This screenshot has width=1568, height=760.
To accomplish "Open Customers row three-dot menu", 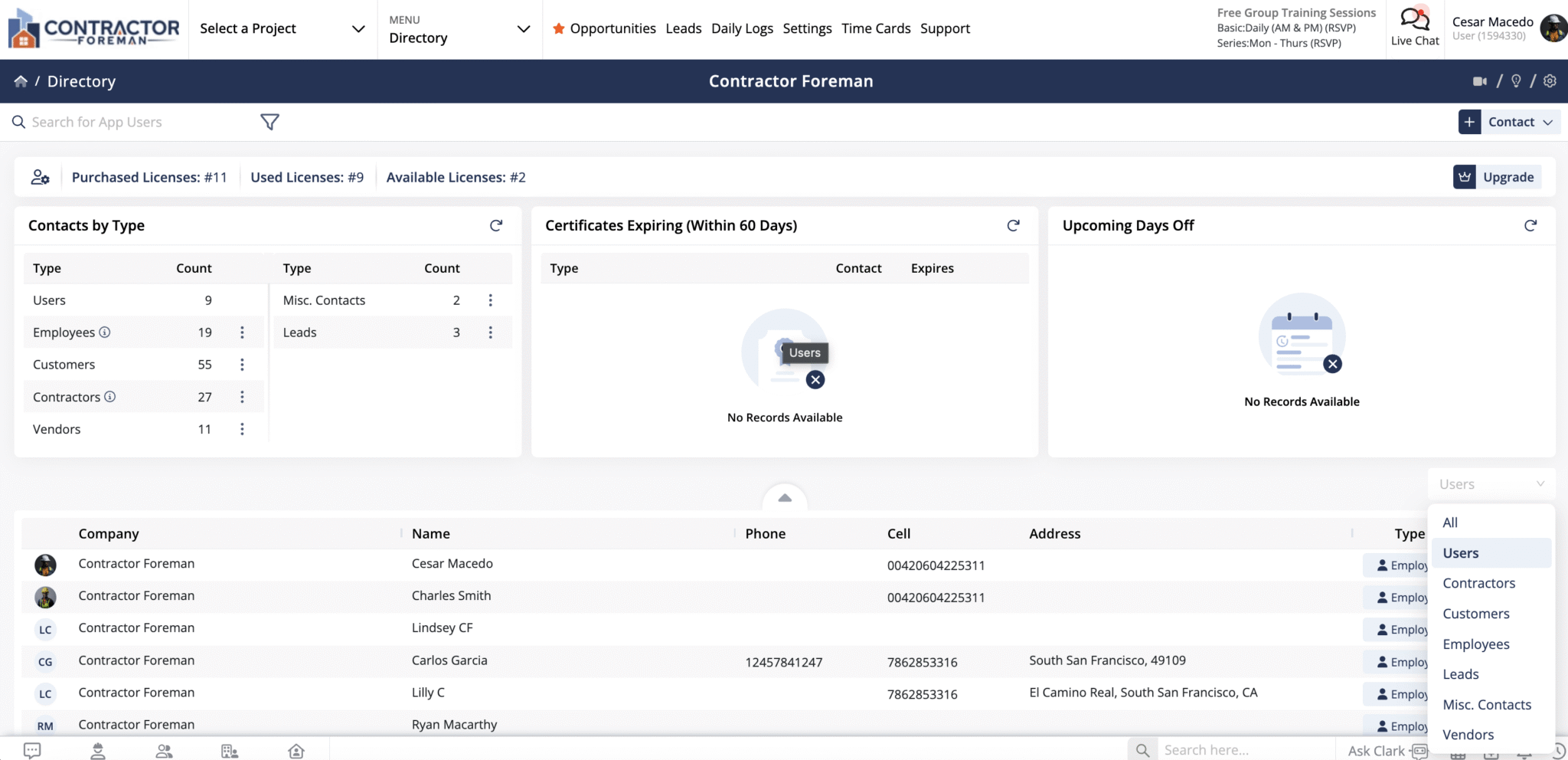I will [242, 365].
